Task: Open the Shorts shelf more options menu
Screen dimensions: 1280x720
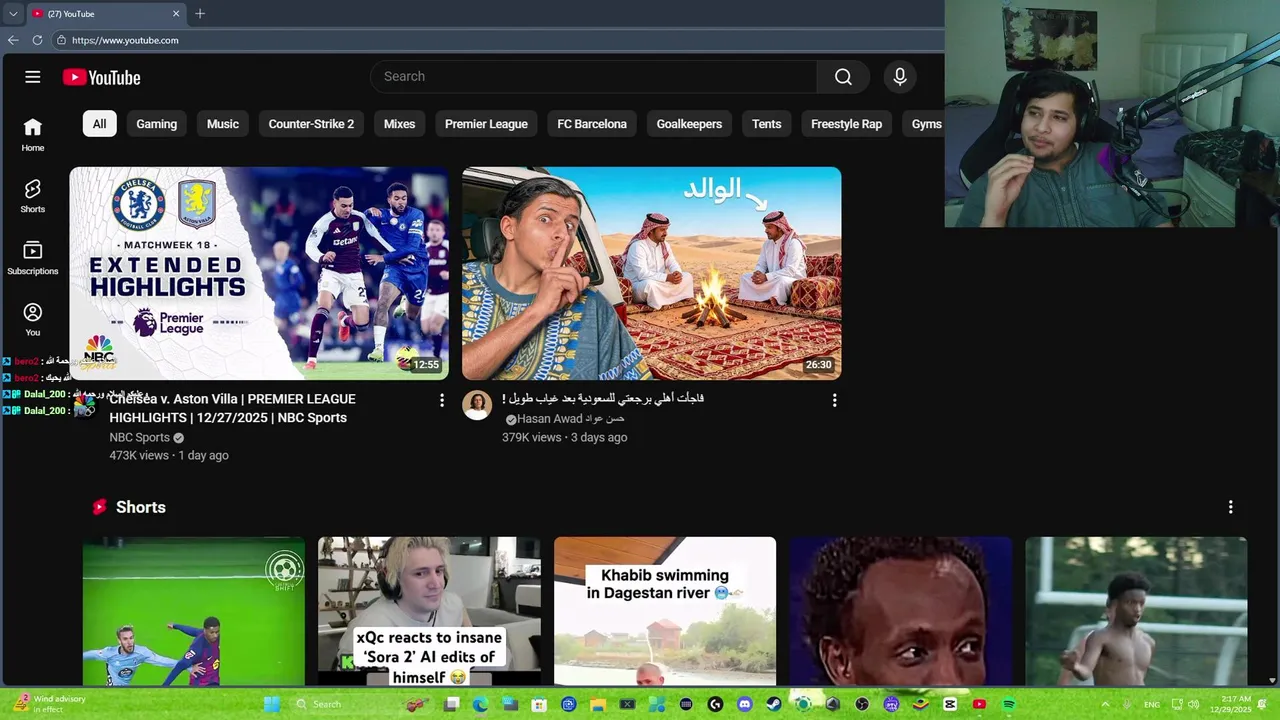Action: (1230, 507)
